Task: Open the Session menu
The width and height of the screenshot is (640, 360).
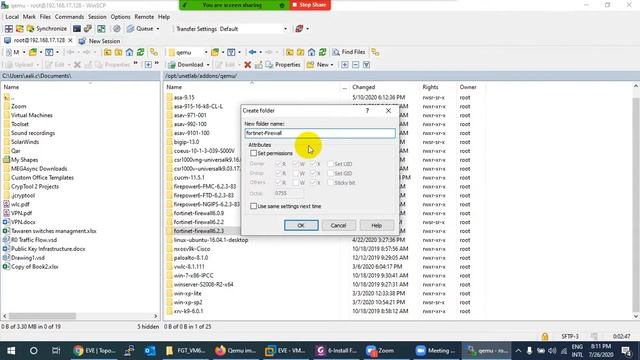Action: coord(97,17)
